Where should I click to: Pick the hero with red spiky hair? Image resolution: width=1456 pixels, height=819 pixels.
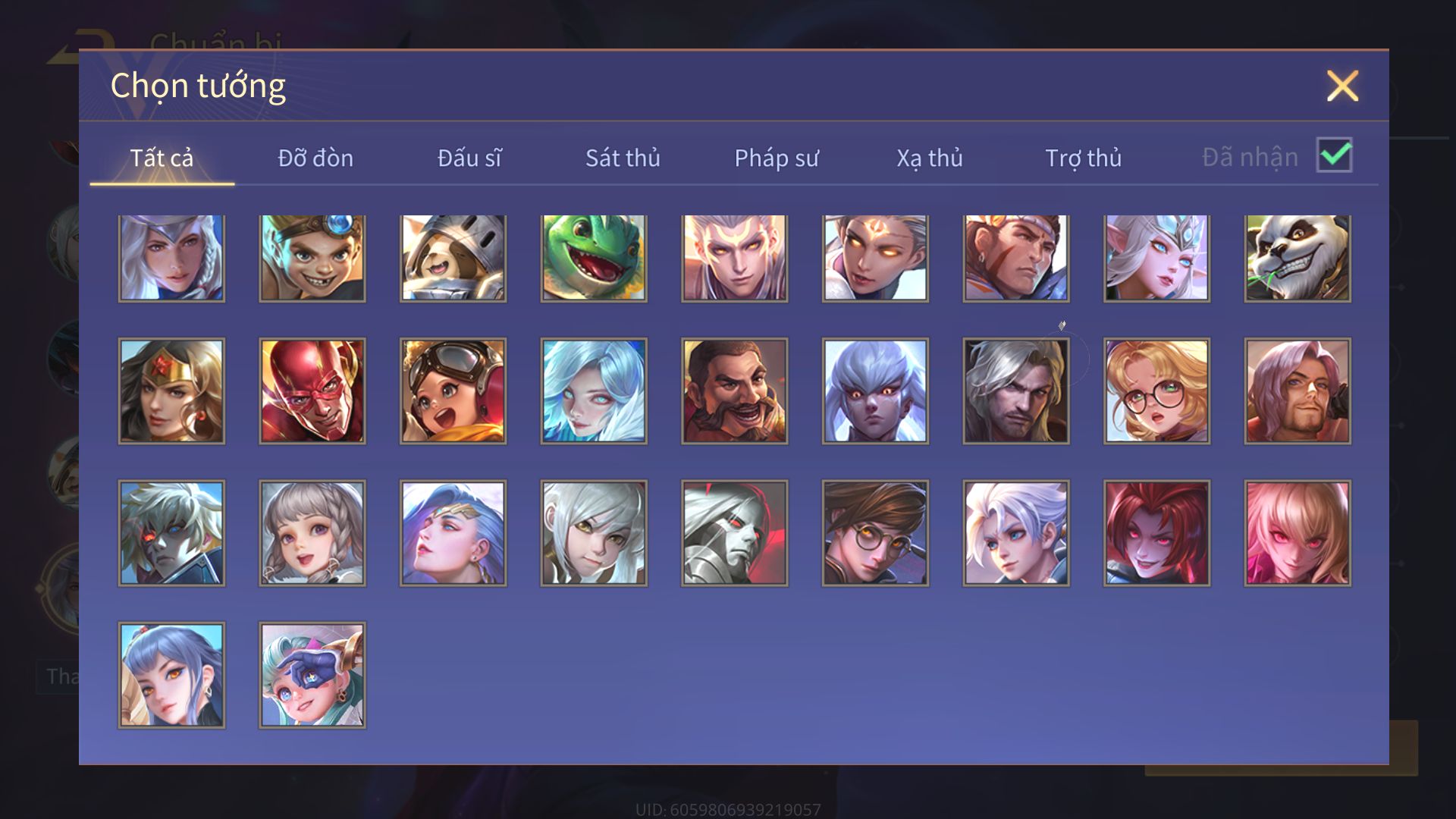[x=1156, y=533]
